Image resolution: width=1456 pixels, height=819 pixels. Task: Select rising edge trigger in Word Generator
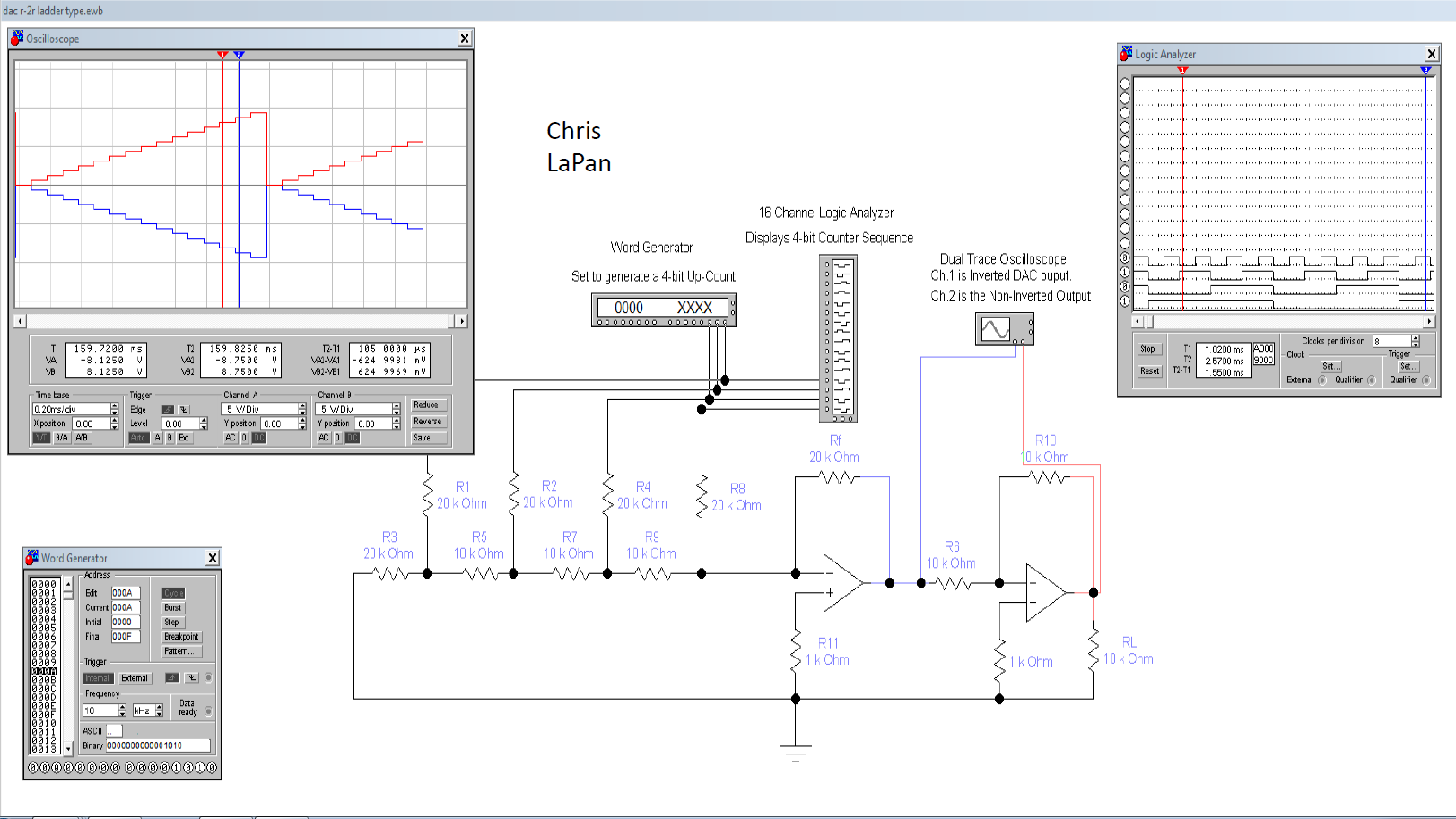point(172,677)
